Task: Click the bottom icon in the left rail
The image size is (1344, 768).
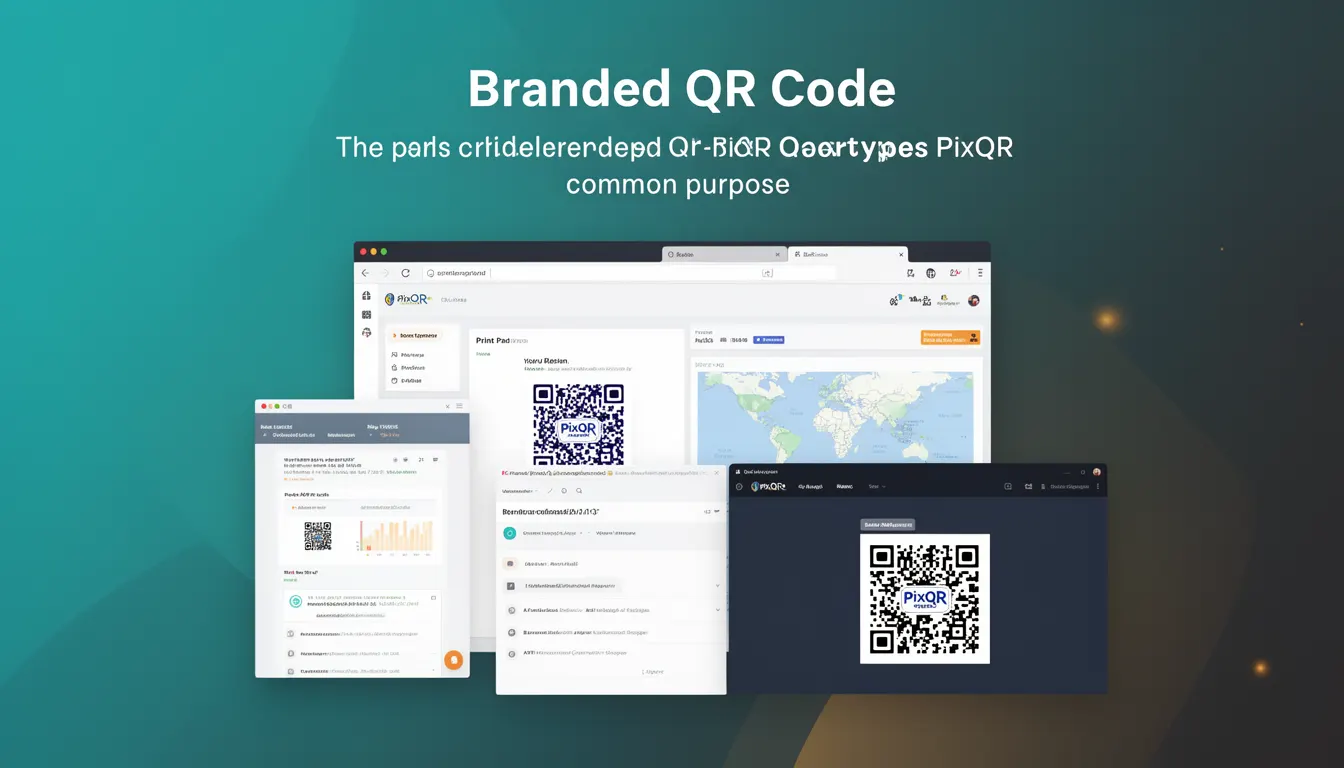Action: tap(366, 333)
